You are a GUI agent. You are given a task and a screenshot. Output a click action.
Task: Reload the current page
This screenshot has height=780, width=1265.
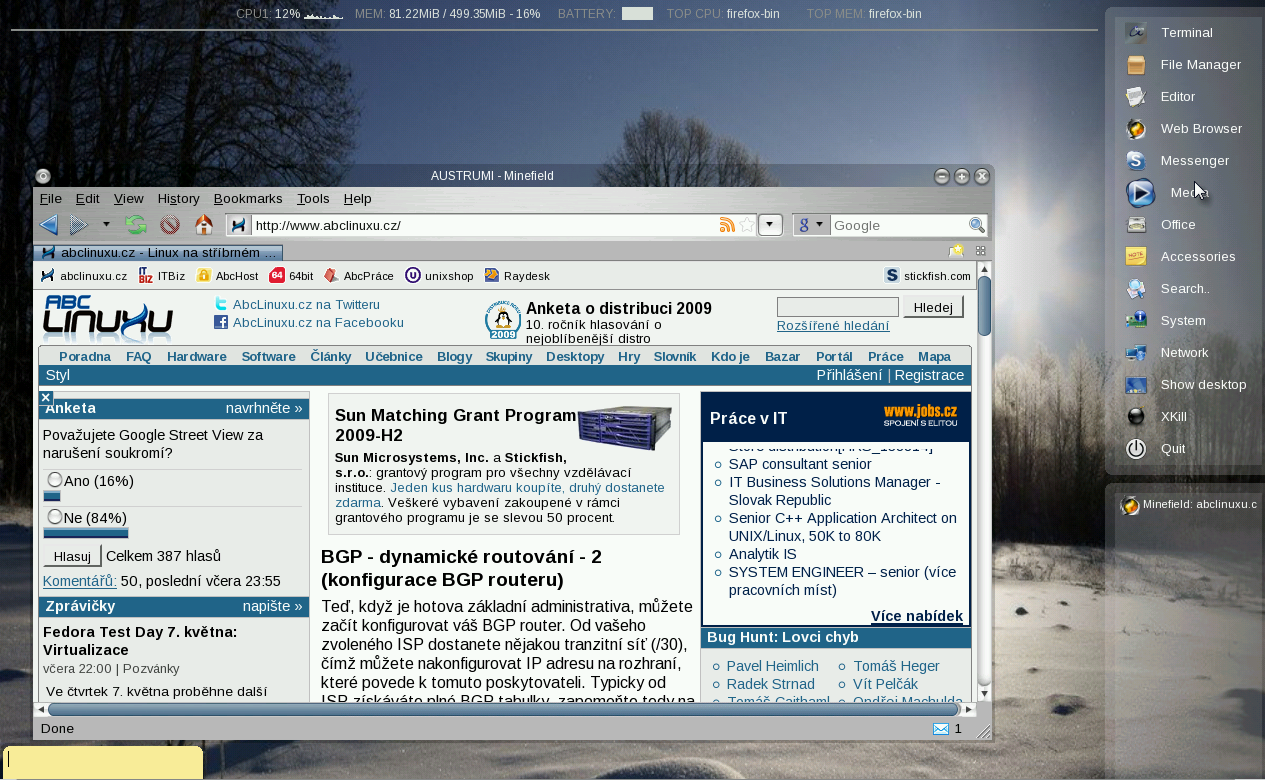point(135,225)
